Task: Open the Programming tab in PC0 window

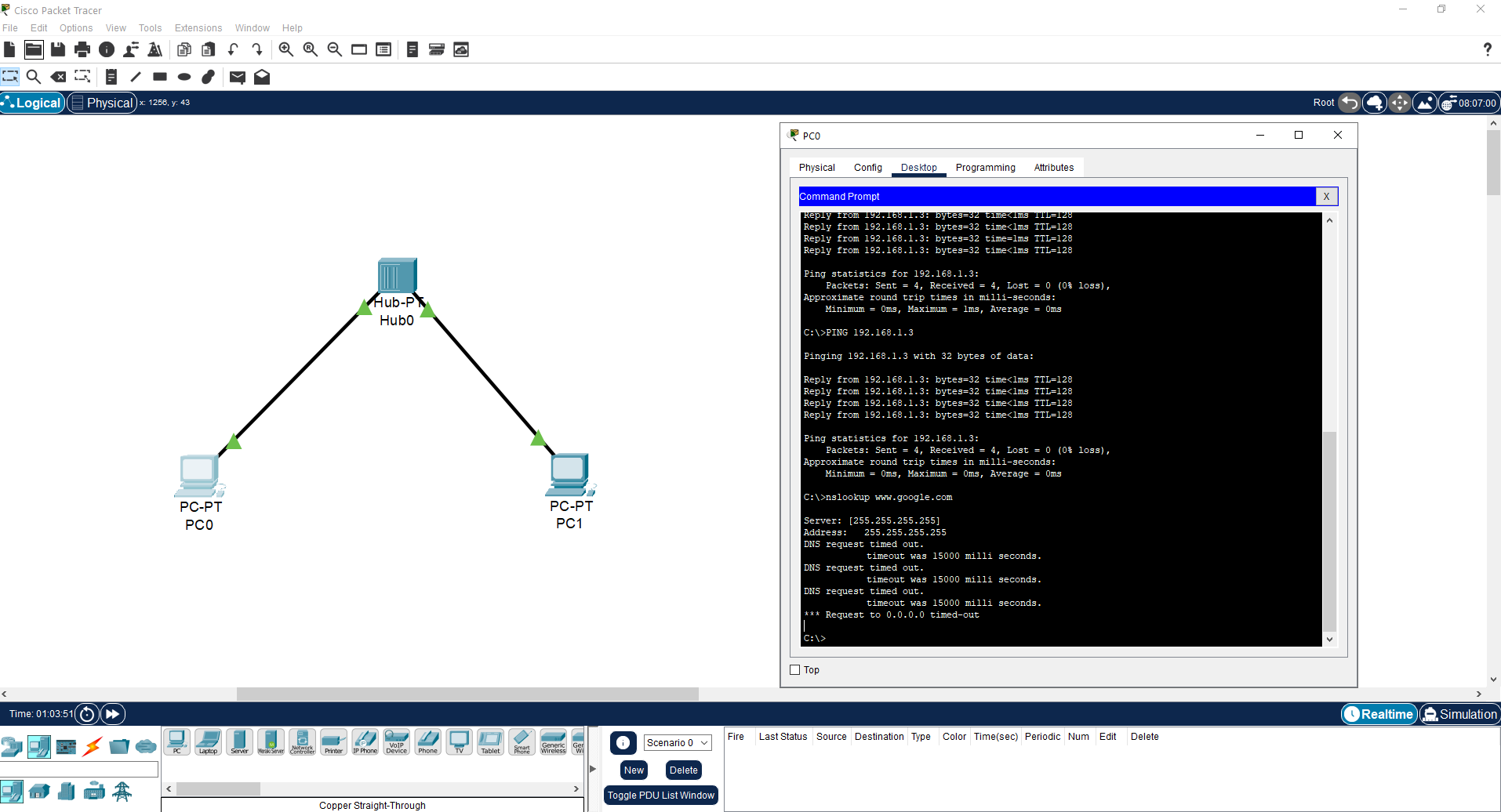Action: 985,168
